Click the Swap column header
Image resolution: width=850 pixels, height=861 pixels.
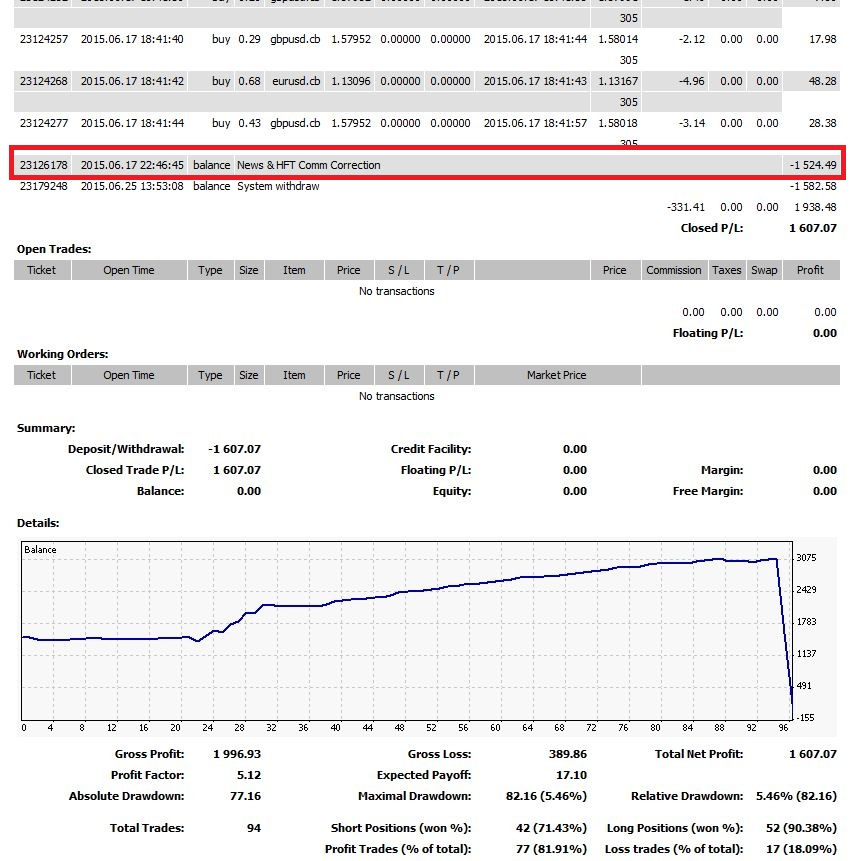[x=764, y=270]
